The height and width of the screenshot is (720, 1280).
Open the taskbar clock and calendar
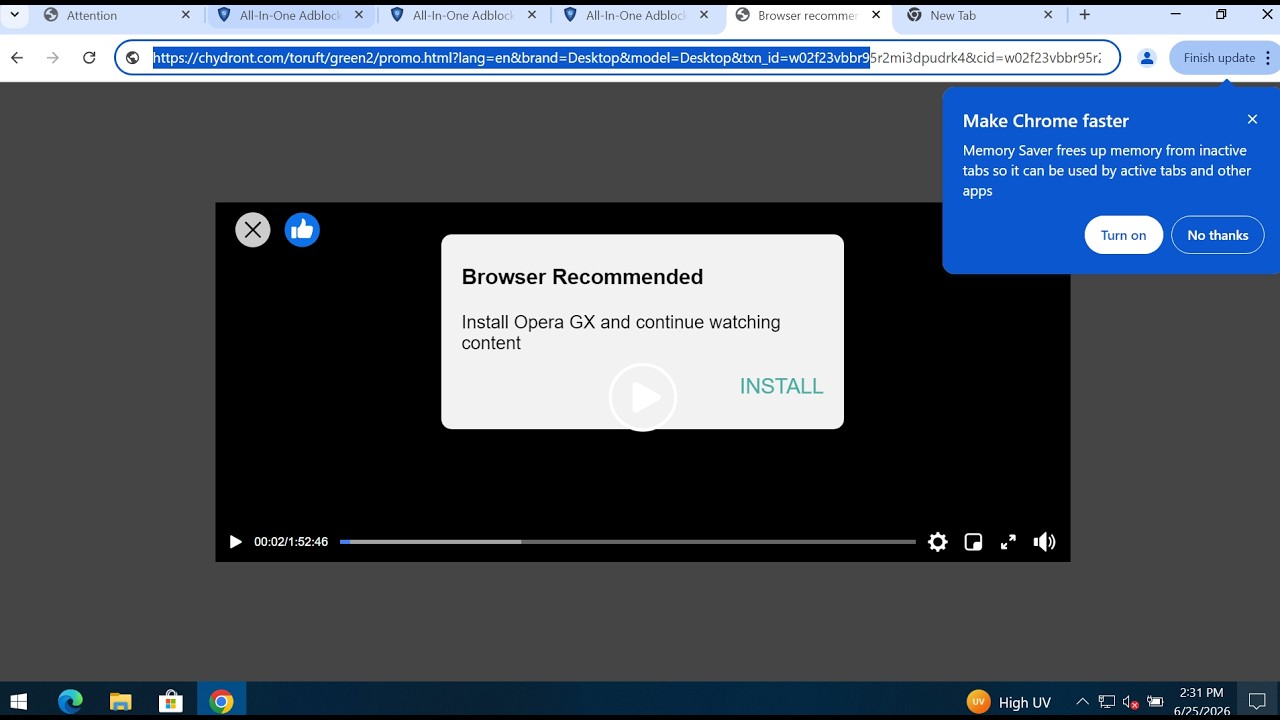point(1201,702)
